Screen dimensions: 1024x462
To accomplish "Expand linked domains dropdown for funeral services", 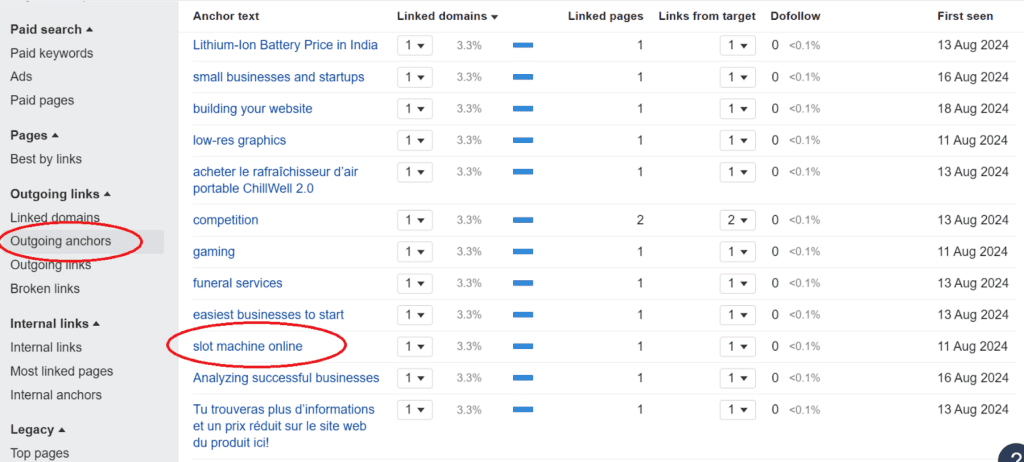I will click(415, 283).
